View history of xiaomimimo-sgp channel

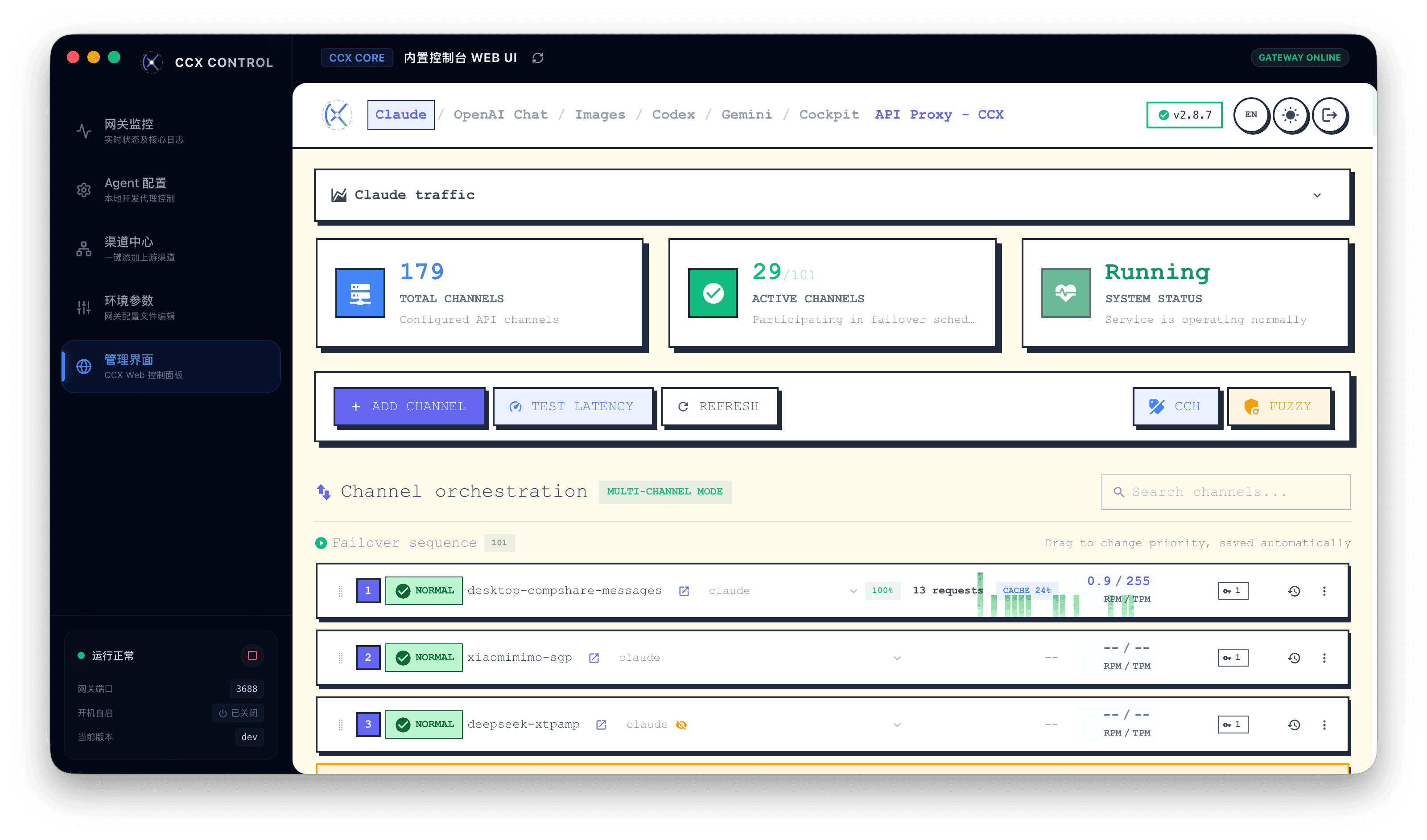1294,658
